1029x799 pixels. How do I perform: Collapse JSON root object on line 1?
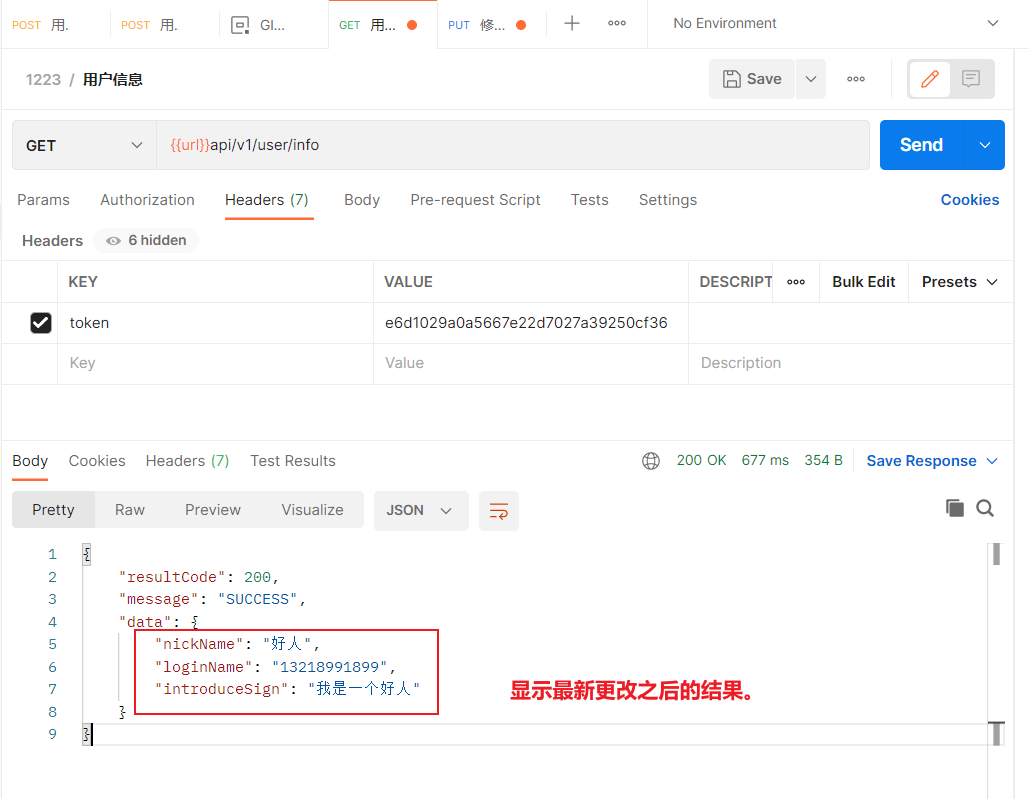[x=87, y=554]
